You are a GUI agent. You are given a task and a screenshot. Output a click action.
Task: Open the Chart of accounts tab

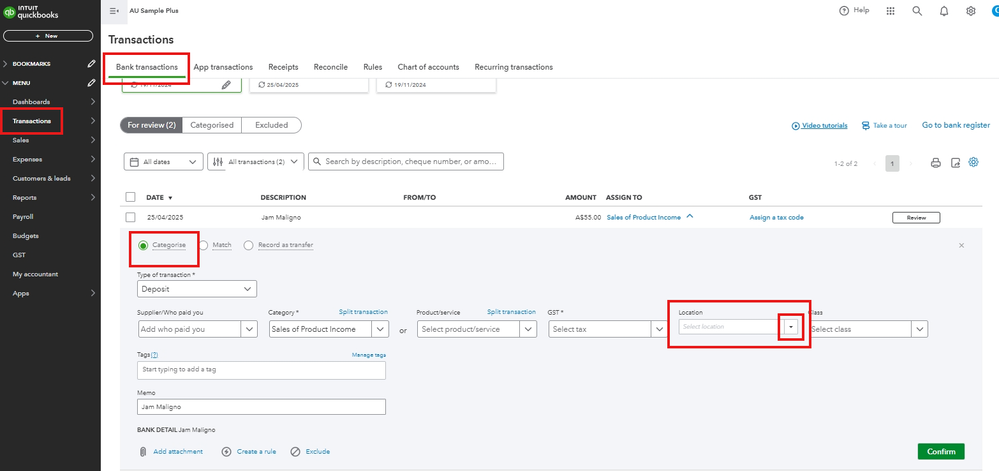[x=428, y=67]
